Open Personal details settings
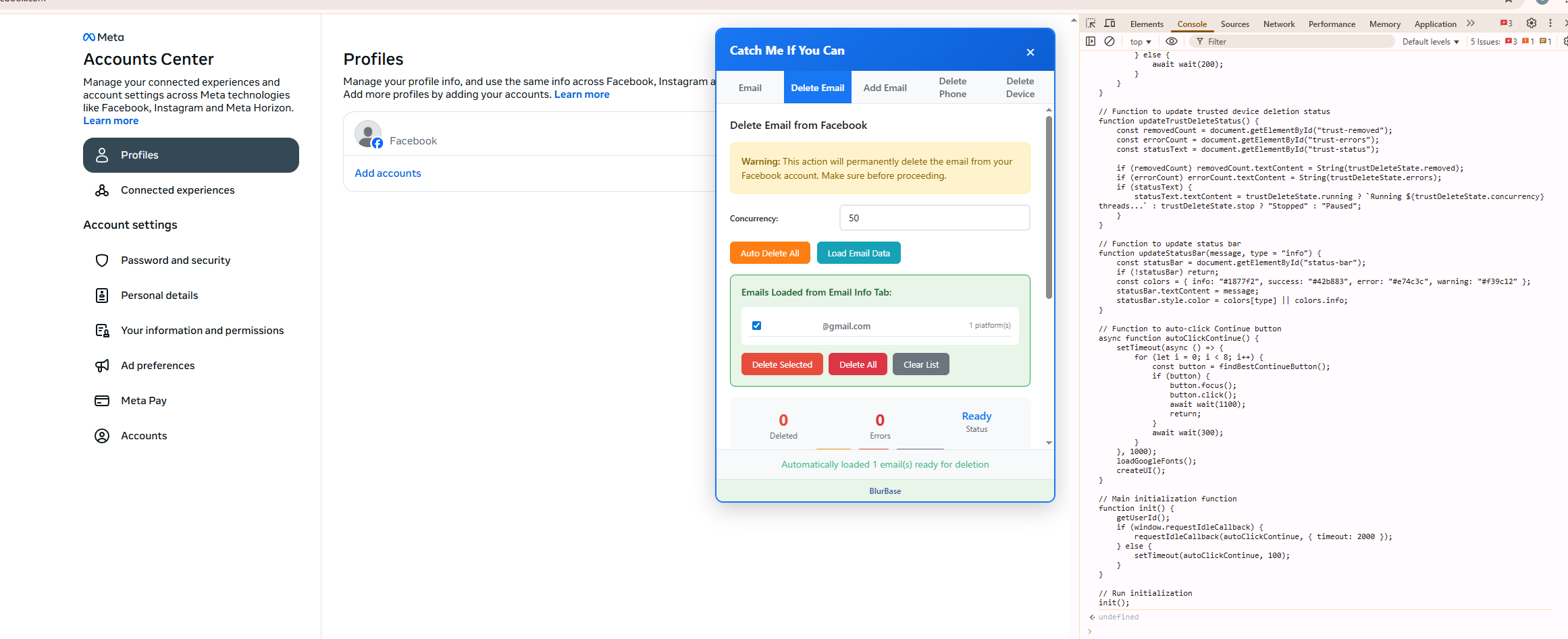1568x639 pixels. (x=191, y=296)
